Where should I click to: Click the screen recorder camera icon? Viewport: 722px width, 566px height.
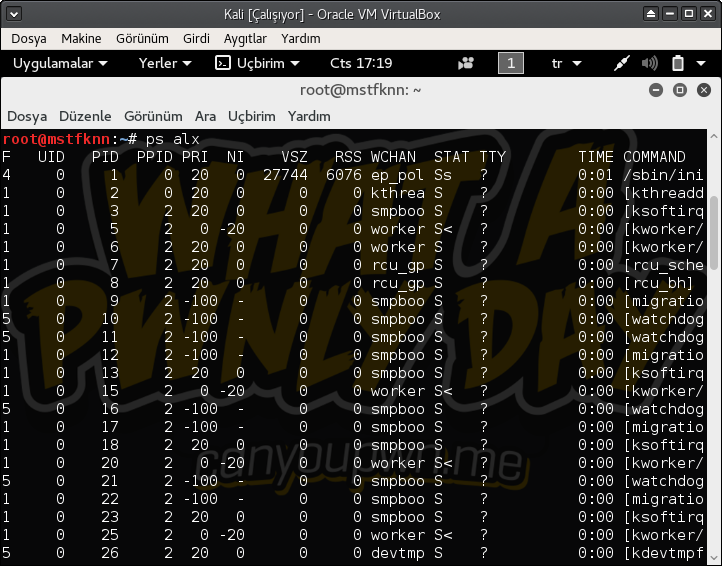(x=466, y=63)
